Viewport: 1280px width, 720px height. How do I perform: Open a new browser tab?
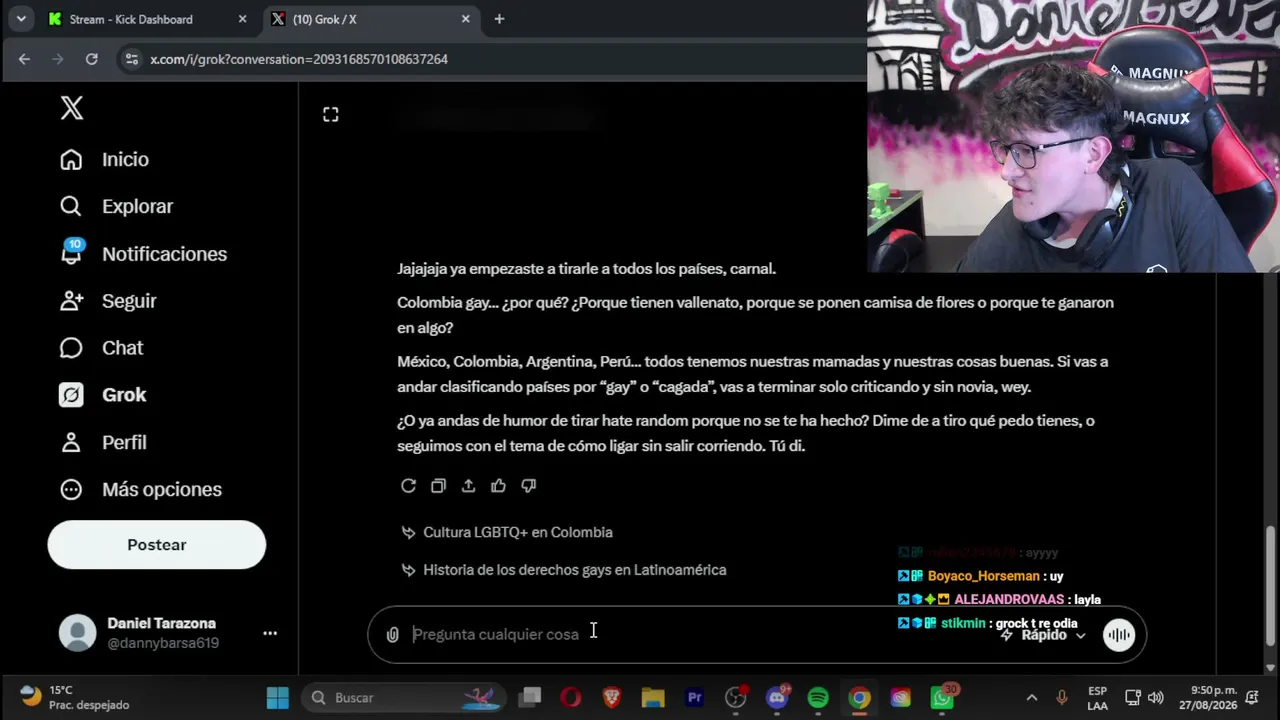tap(499, 19)
